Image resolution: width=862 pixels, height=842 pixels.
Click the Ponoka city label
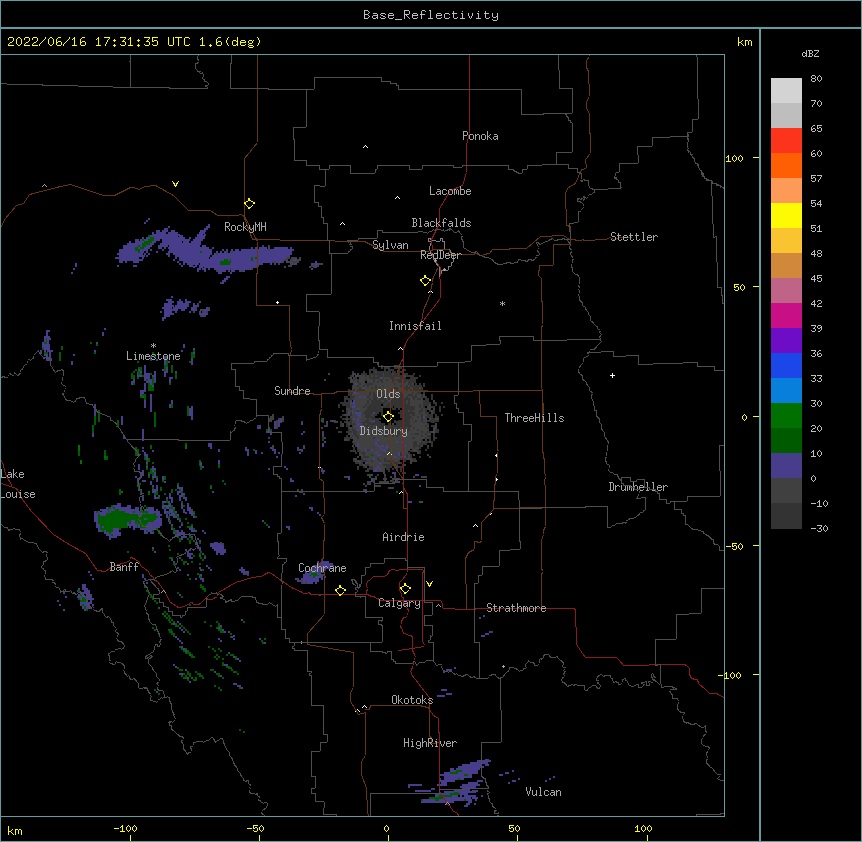[480, 136]
